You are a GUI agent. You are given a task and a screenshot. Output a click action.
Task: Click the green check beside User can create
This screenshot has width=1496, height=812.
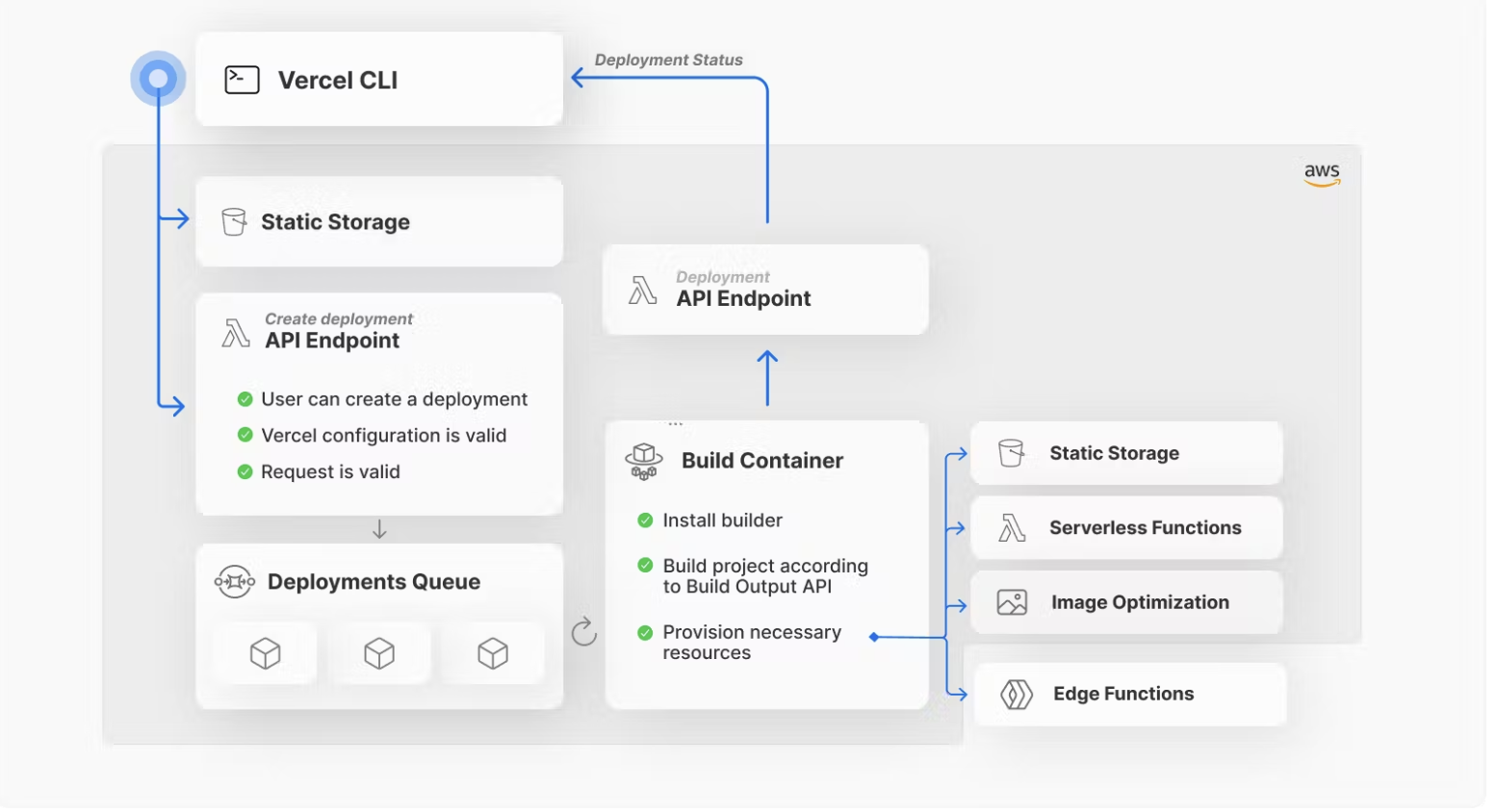click(x=245, y=398)
